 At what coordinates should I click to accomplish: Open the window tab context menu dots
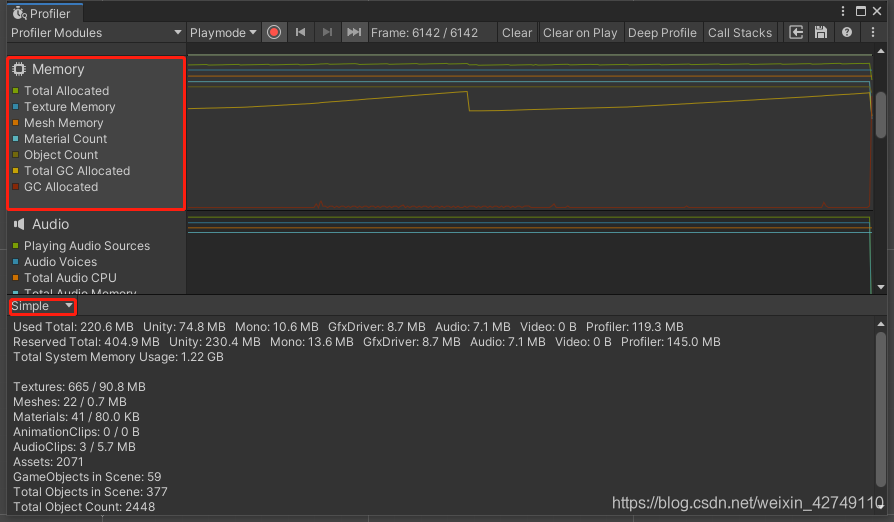pyautogui.click(x=843, y=11)
